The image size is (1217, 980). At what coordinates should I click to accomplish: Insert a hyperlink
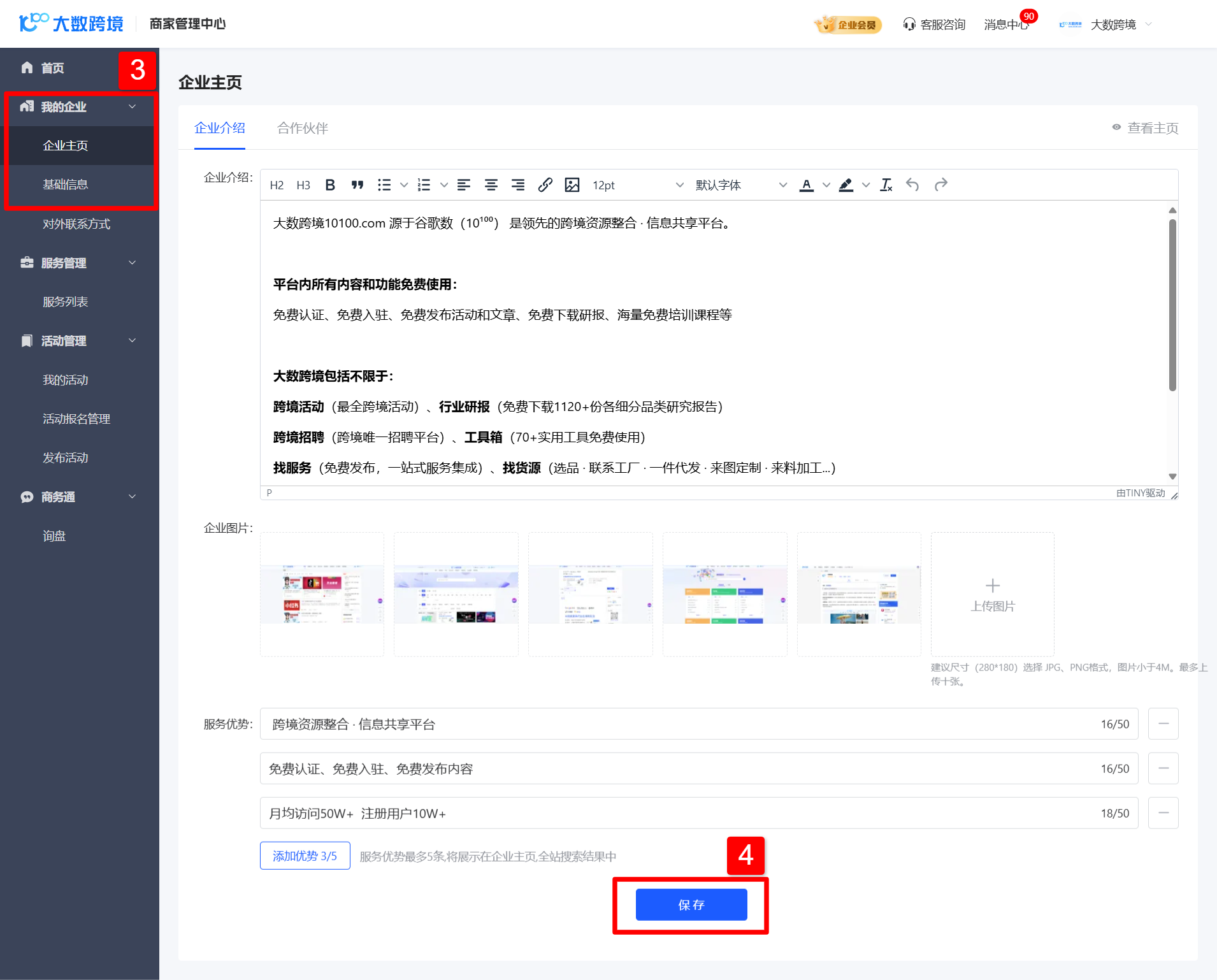[x=545, y=185]
